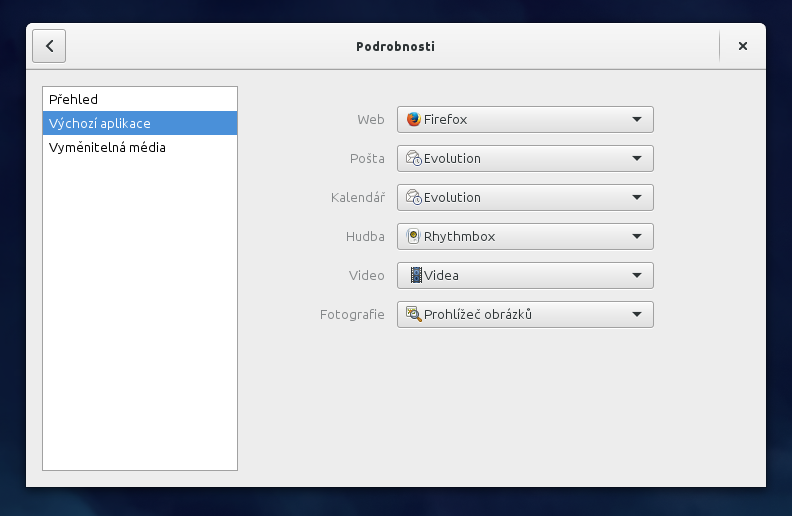Viewport: 792px width, 516px height.
Task: Click the Rhythmbox text in Hudba combo box
Action: 459,236
